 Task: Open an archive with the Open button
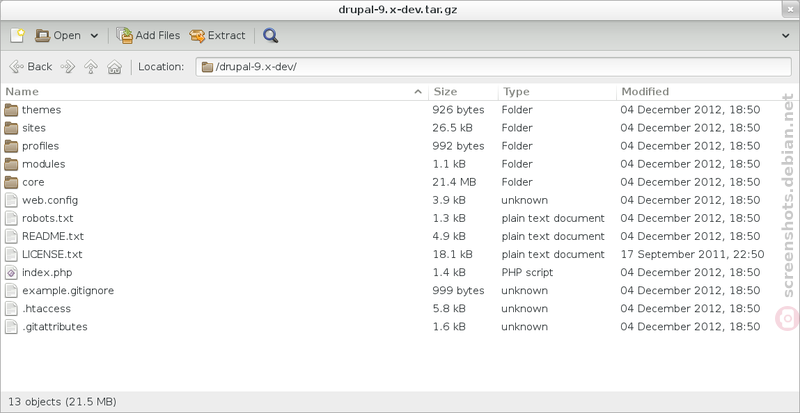coord(58,35)
